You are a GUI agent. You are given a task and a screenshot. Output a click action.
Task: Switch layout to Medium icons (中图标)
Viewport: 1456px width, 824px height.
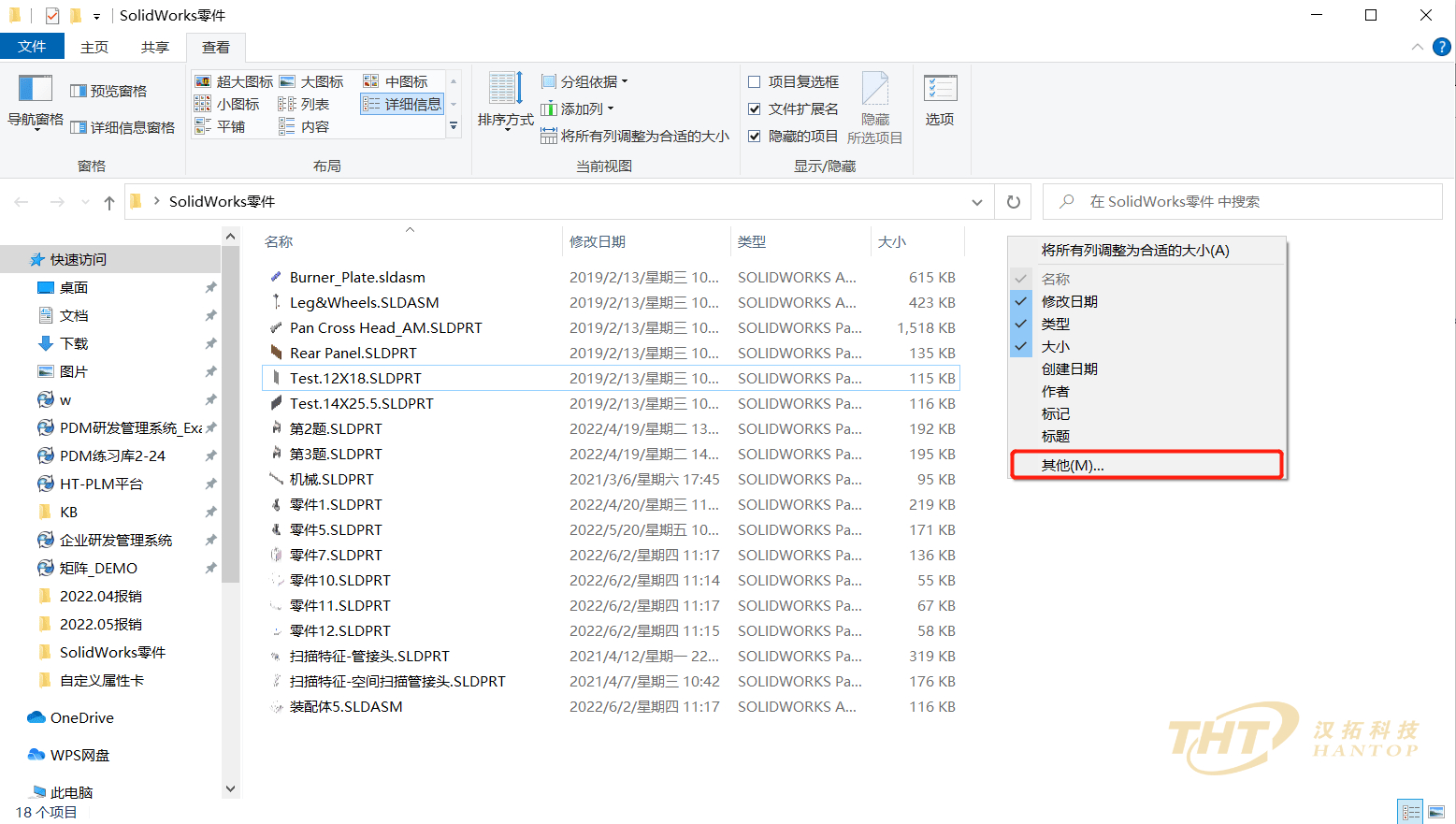pos(396,81)
